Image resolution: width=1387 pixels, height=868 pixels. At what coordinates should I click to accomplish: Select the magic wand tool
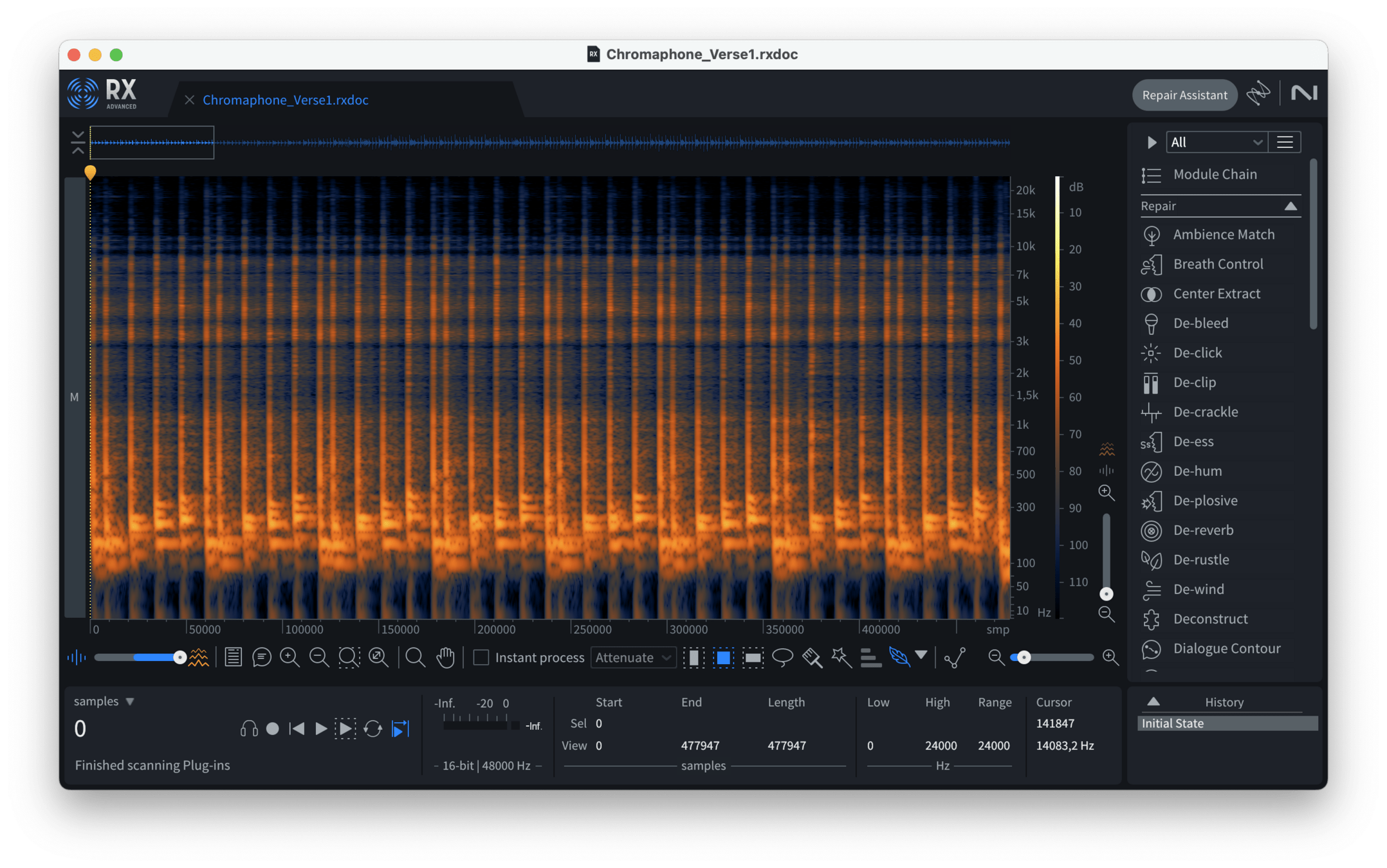click(841, 657)
